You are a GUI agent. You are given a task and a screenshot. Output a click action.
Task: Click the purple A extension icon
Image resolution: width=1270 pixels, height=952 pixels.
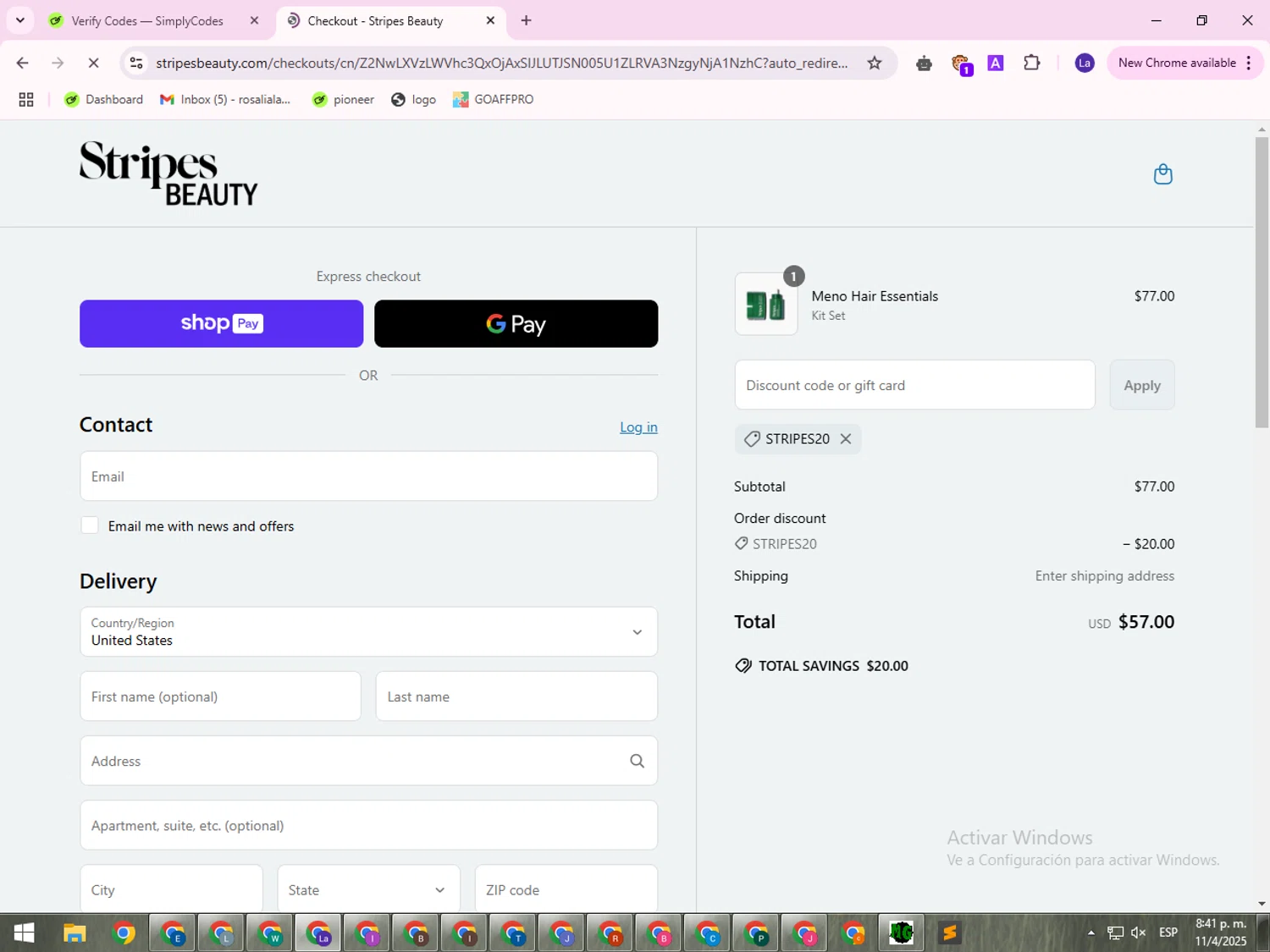click(x=996, y=63)
